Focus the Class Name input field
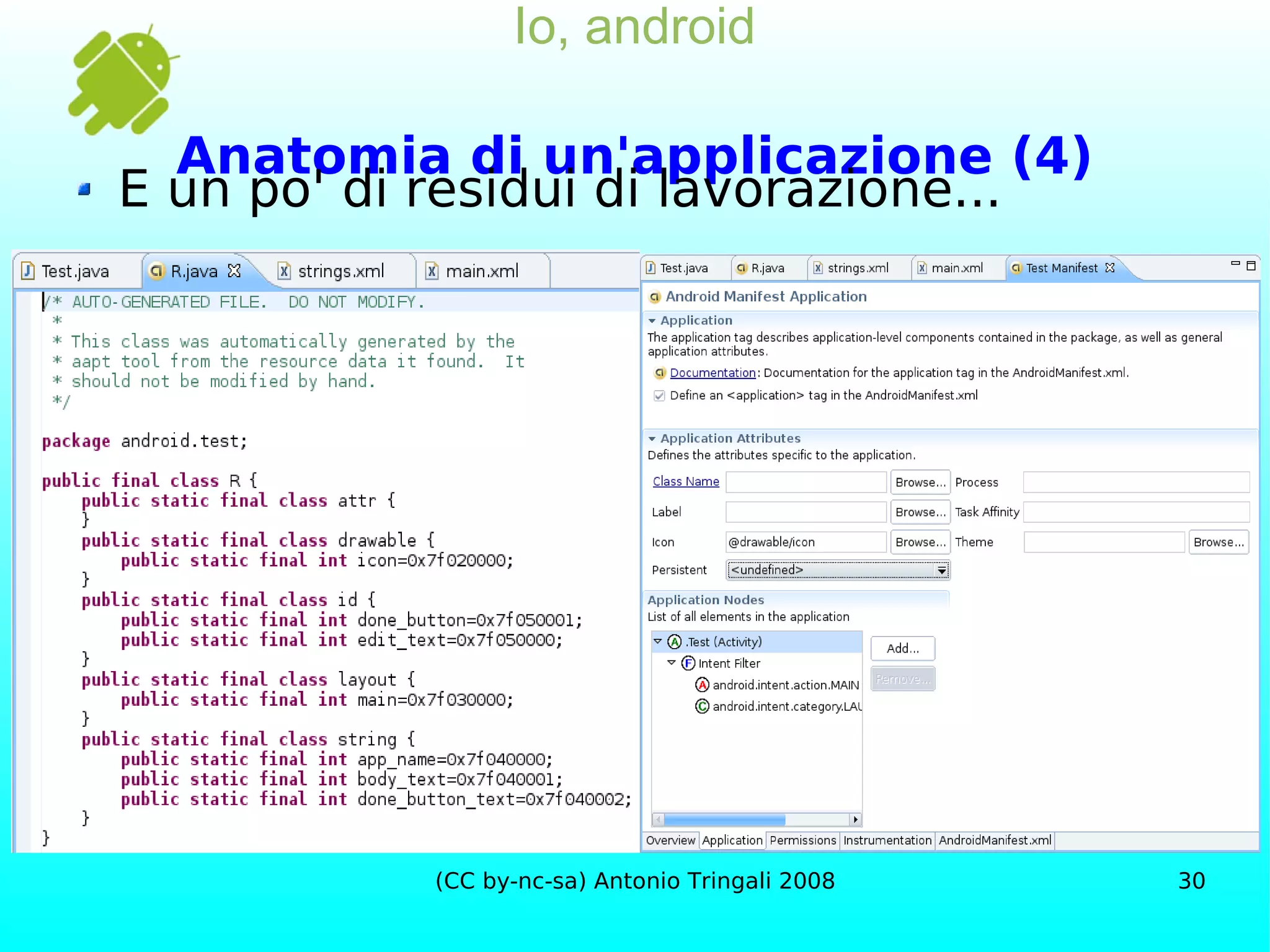The width and height of the screenshot is (1270, 952). 806,482
